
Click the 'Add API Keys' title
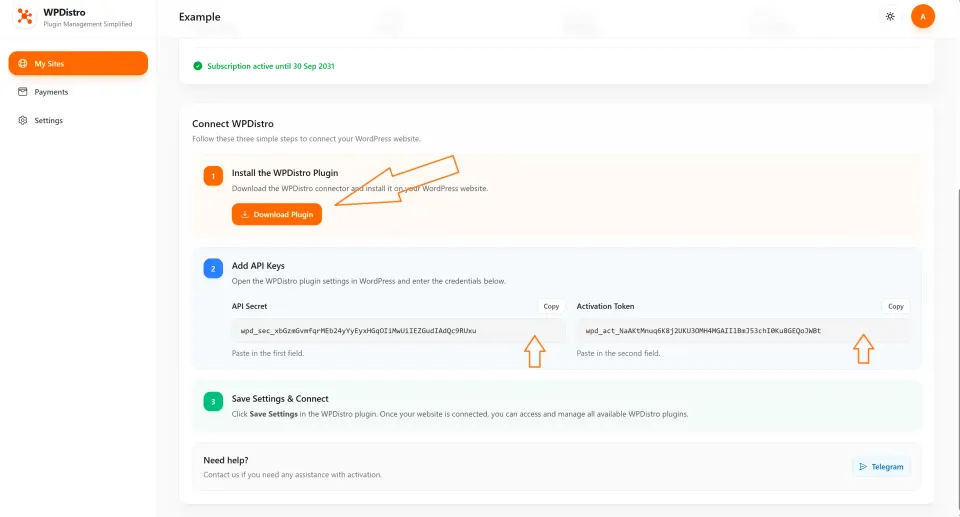coord(258,266)
